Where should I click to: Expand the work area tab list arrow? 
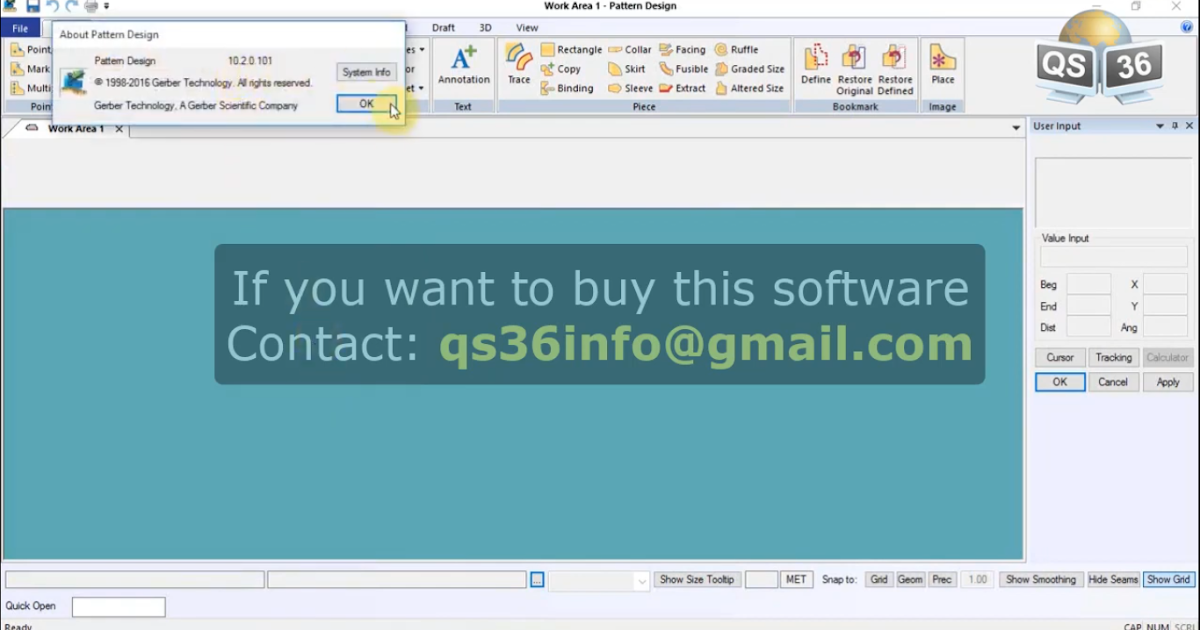click(x=1017, y=129)
